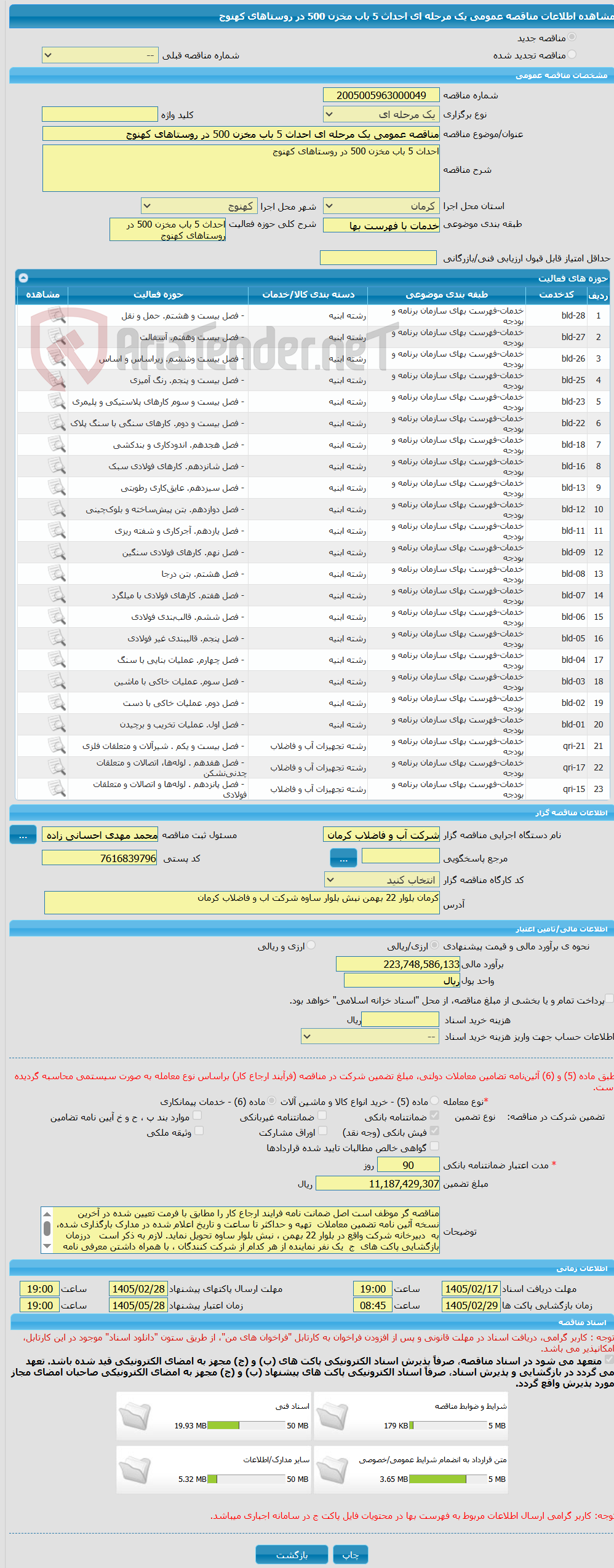Open the نوع برگزاری dropdown

381,114
